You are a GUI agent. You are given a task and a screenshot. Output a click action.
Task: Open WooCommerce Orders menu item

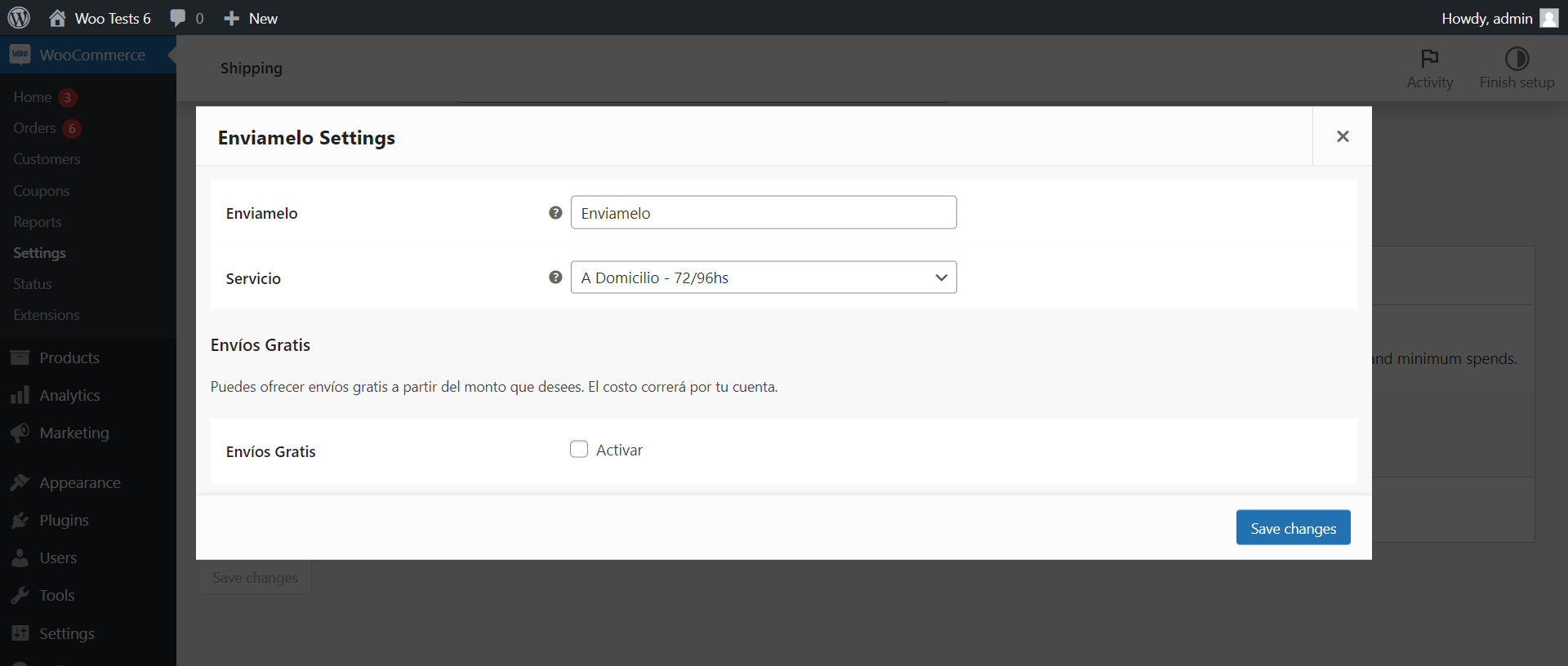point(34,128)
